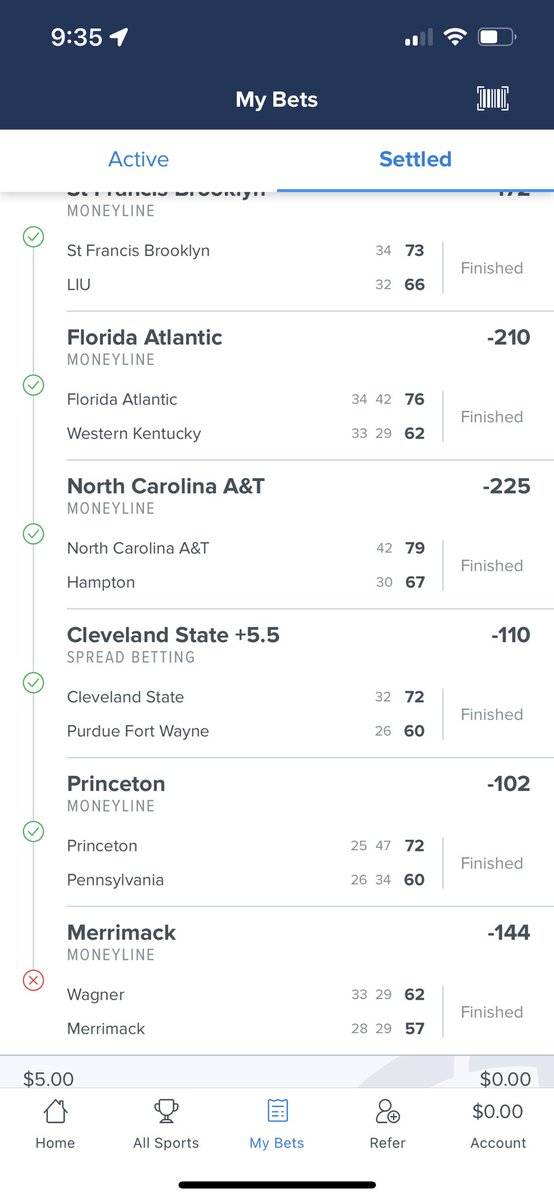Tap the -225 odds for North Carolina A&T
The width and height of the screenshot is (554, 1200).
pos(506,487)
